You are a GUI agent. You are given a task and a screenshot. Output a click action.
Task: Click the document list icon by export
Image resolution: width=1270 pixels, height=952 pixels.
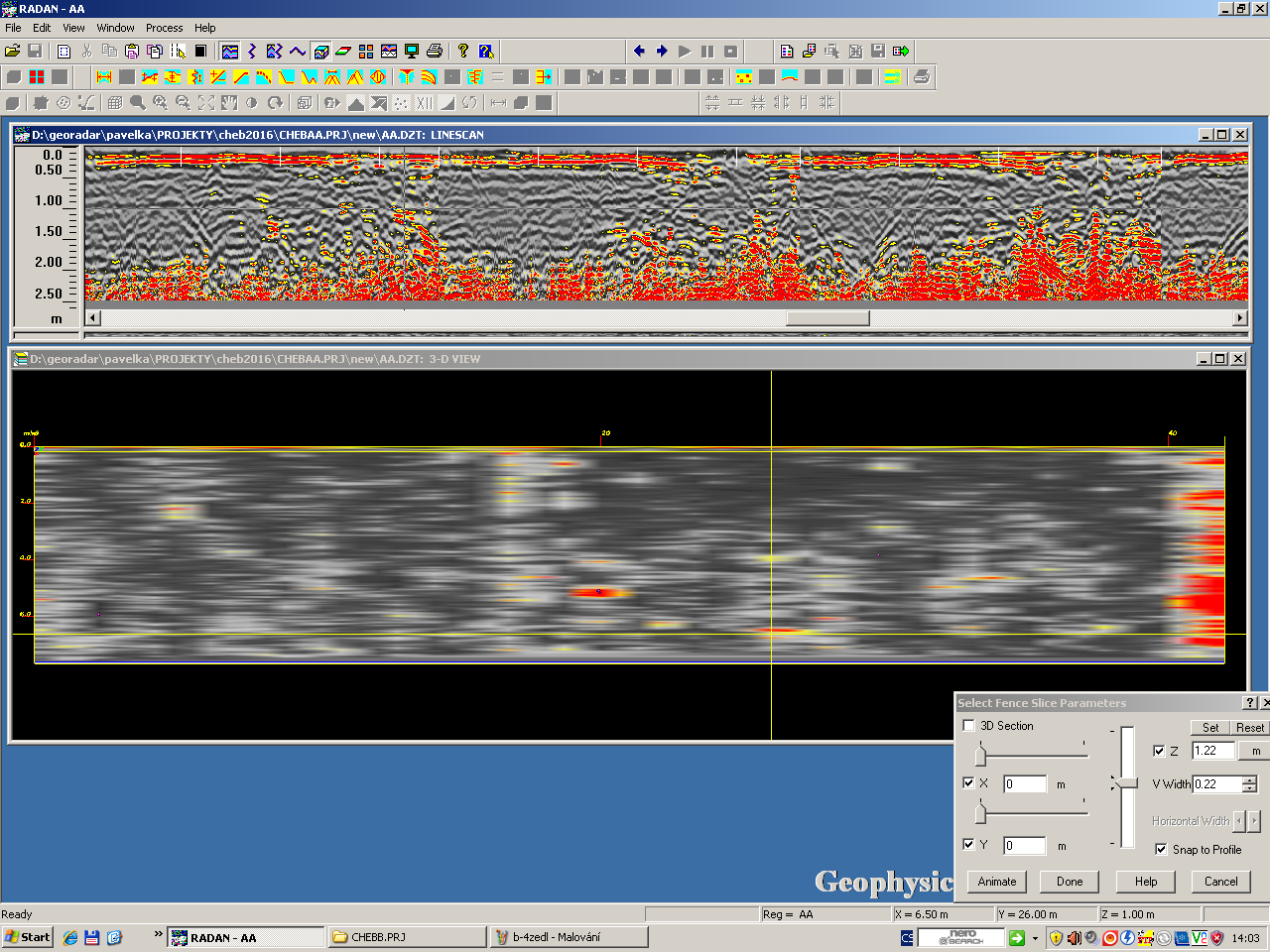(x=787, y=51)
